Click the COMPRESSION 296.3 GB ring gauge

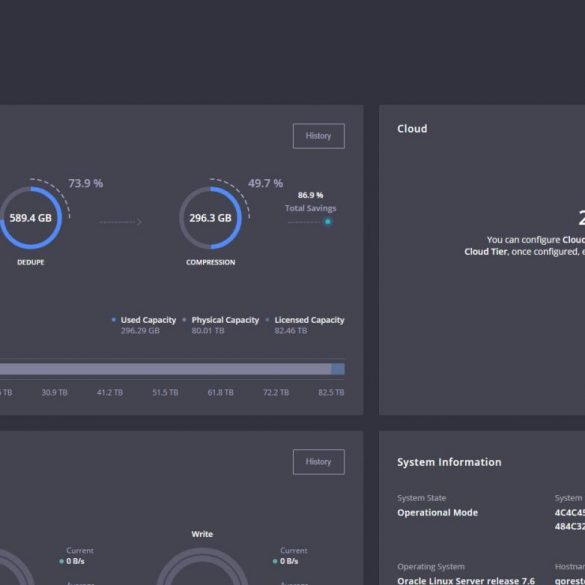point(210,218)
